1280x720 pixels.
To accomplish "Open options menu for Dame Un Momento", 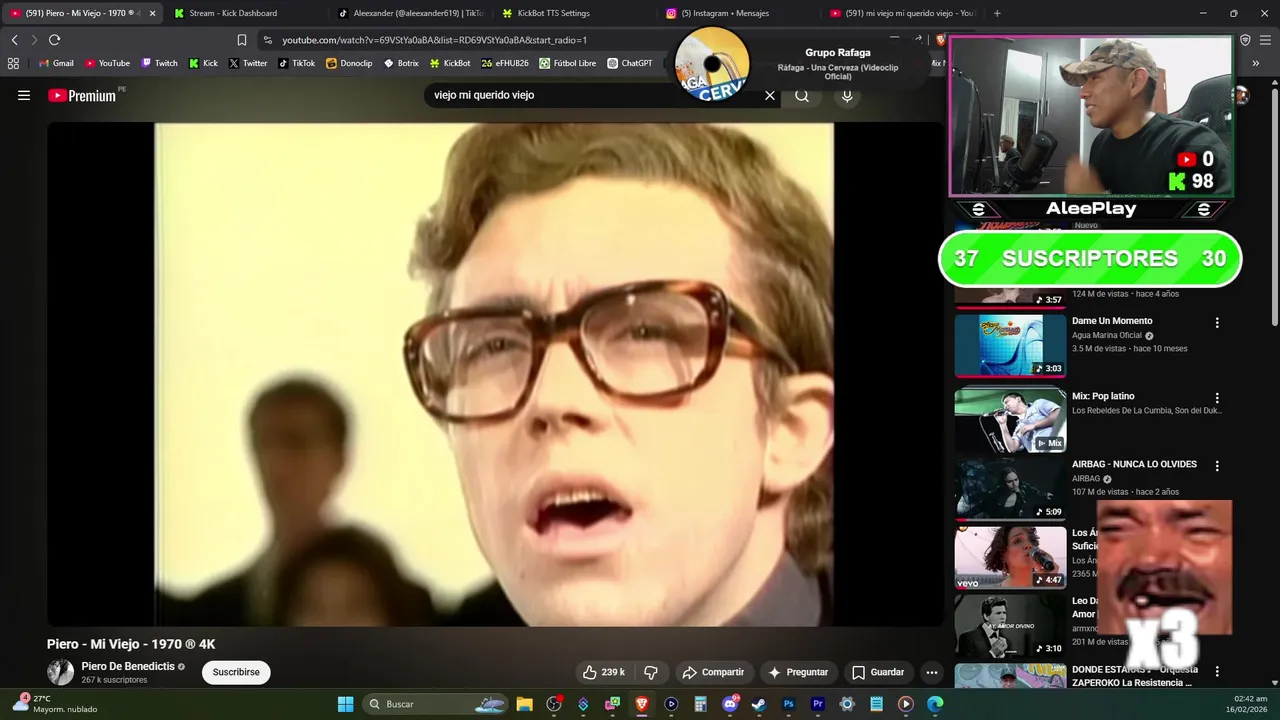I will pos(1217,323).
